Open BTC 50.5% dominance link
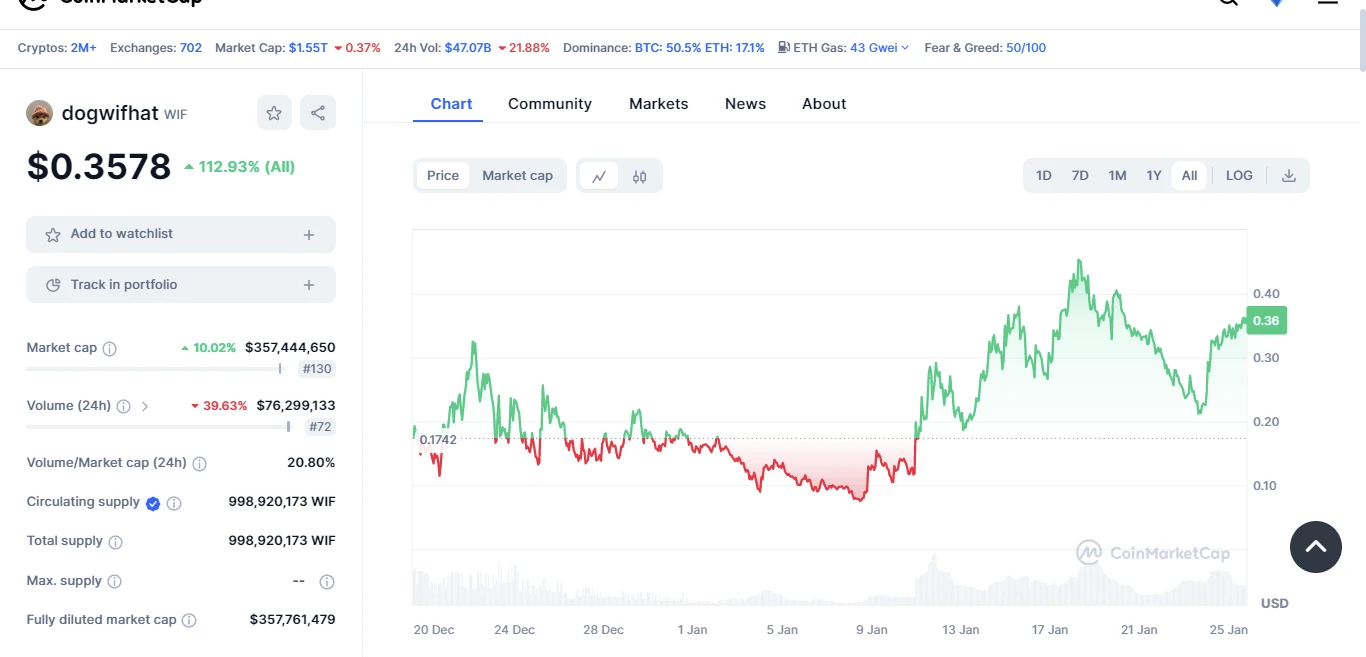 [x=668, y=48]
